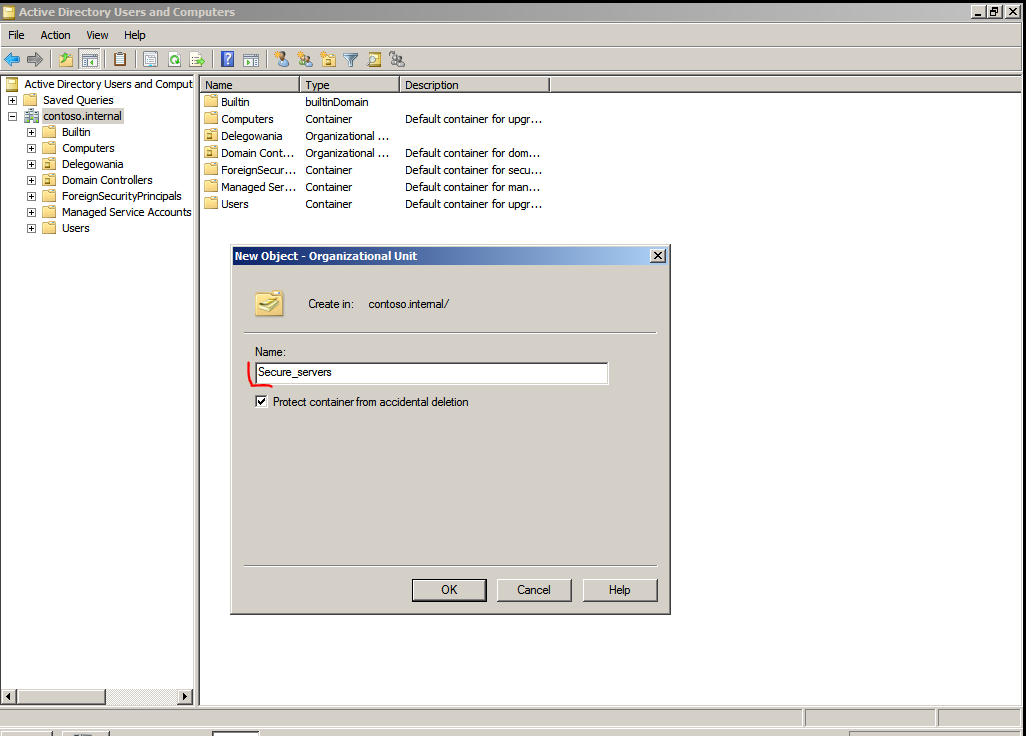Click the Find objects toolbar icon
1026x736 pixels.
(x=374, y=60)
